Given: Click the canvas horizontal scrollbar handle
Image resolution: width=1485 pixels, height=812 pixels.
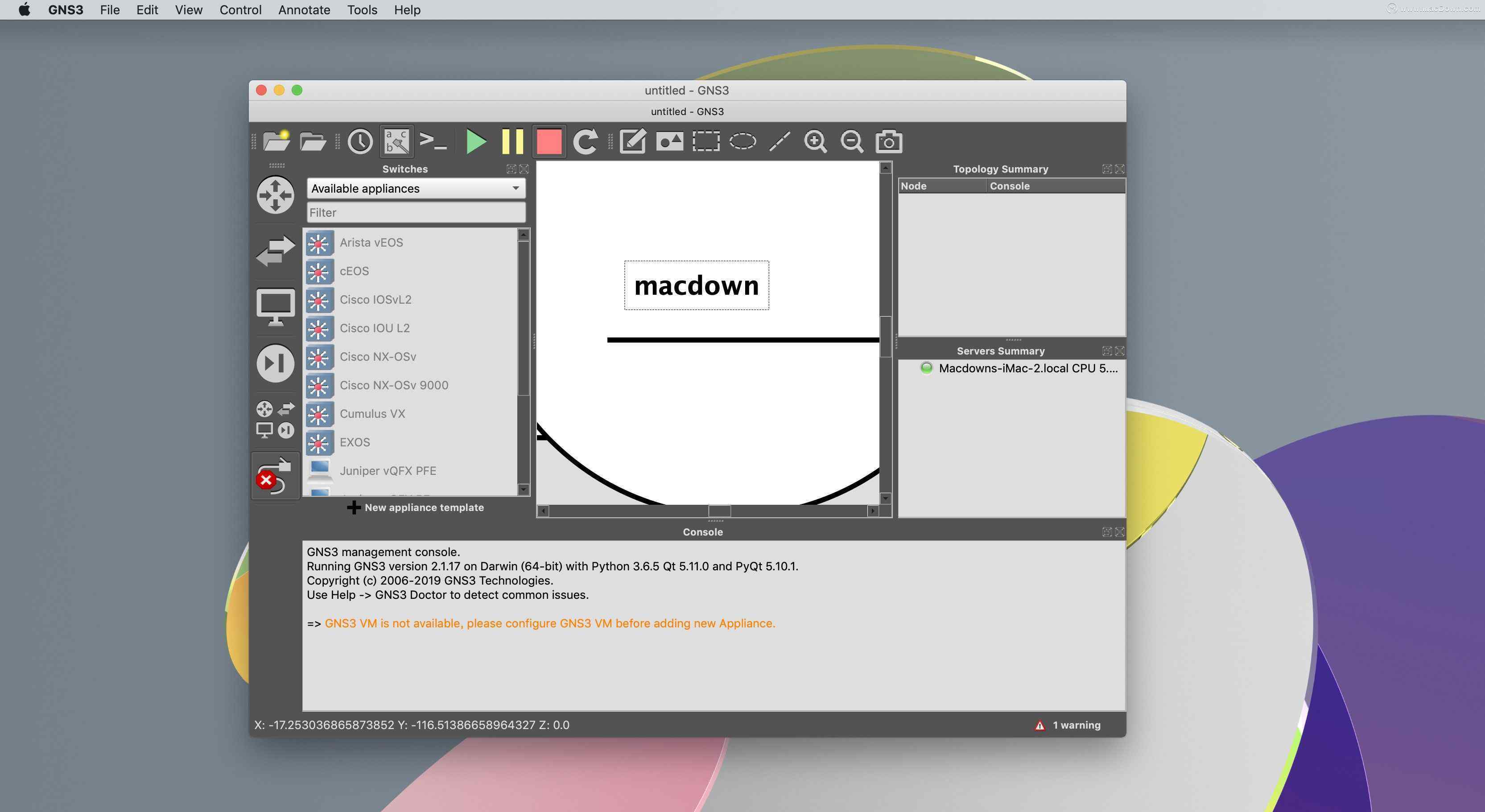Looking at the screenshot, I should tap(719, 511).
